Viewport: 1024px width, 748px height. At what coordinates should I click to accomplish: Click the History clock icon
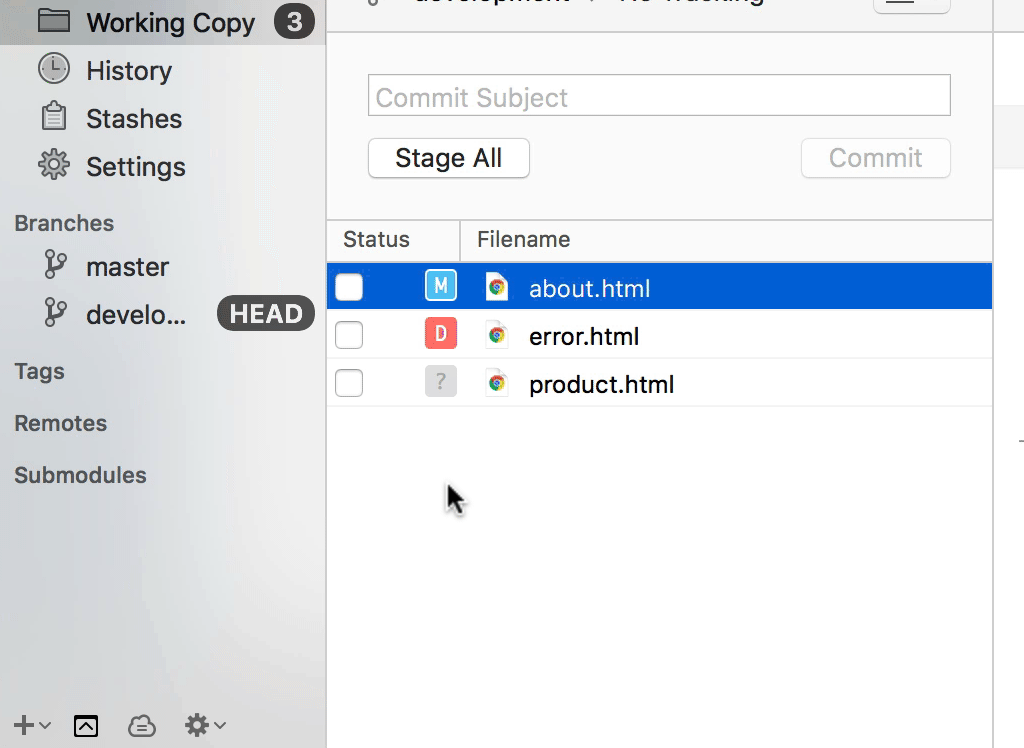(54, 70)
